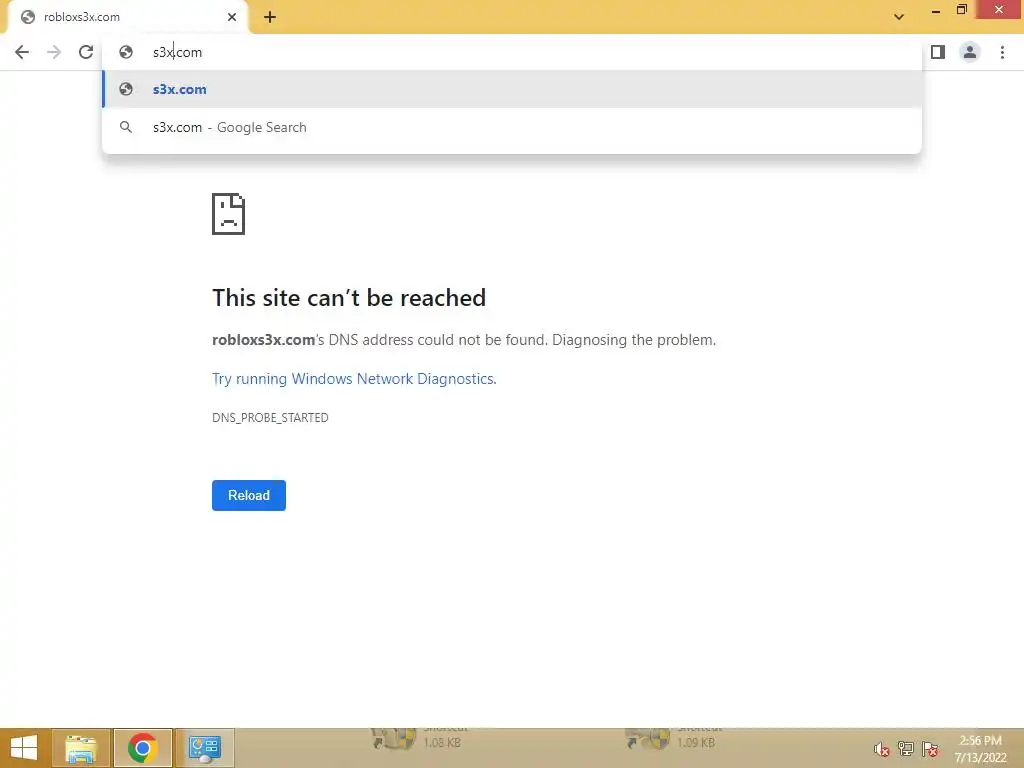This screenshot has width=1024, height=768.
Task: Choose the s3x.com autocomplete suggestion
Action: click(x=511, y=89)
